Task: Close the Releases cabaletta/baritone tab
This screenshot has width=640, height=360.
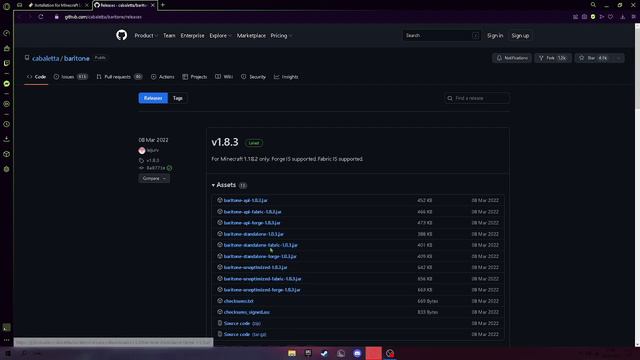Action: click(x=153, y=5)
